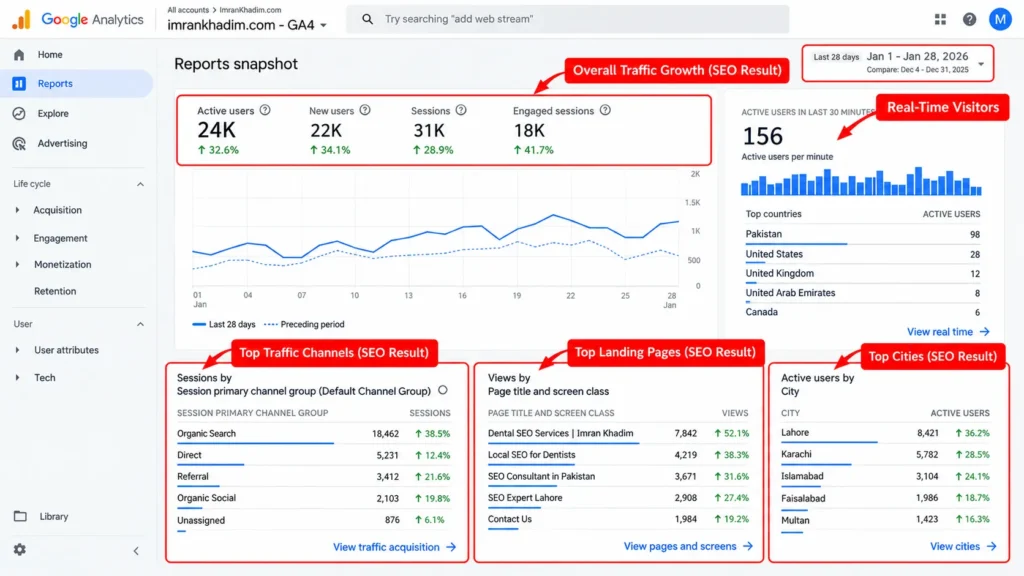
Task: Click the info icon next to Sessions
Action: tap(461, 110)
